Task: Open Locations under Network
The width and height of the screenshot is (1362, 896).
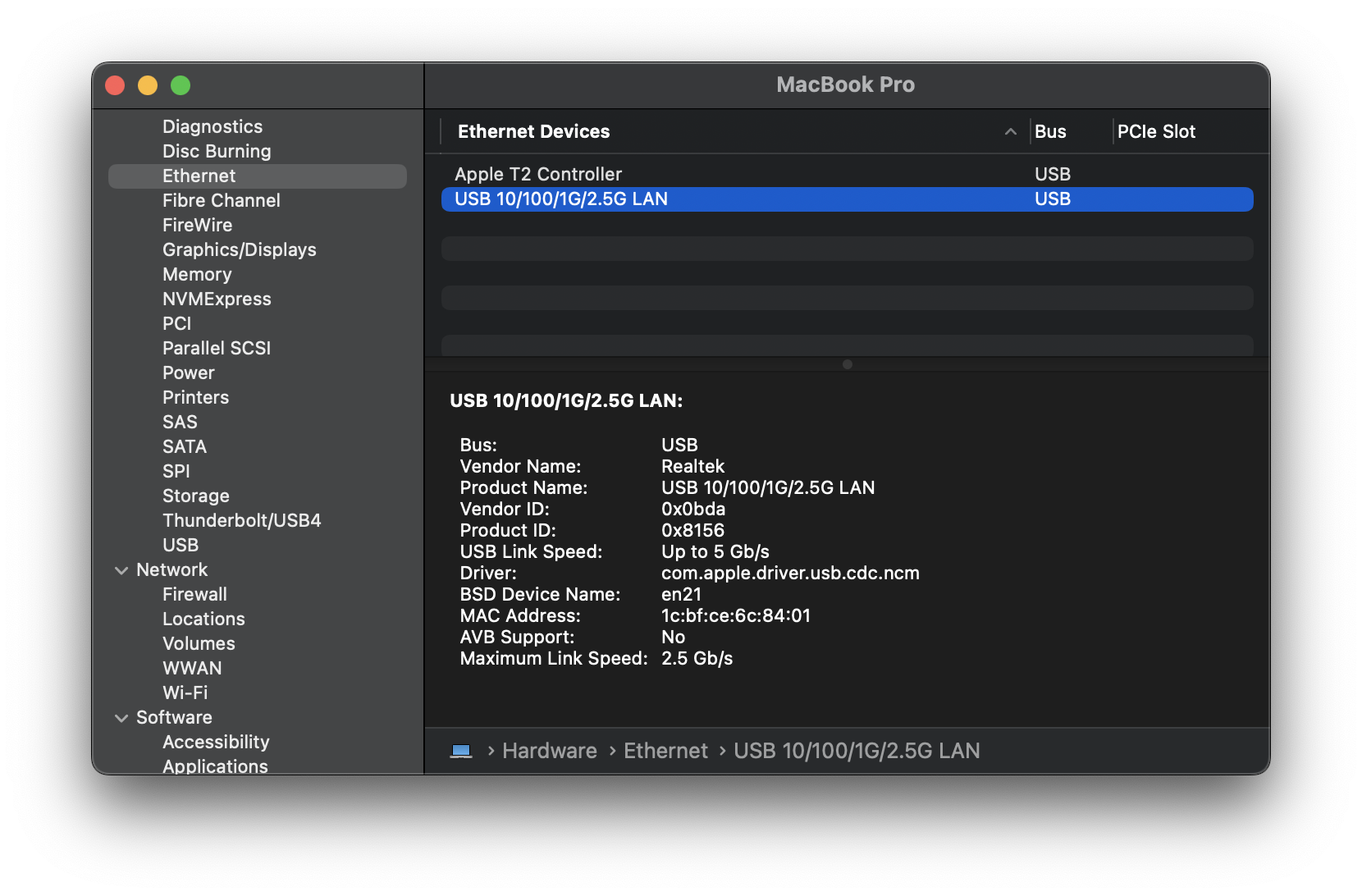Action: 203,619
